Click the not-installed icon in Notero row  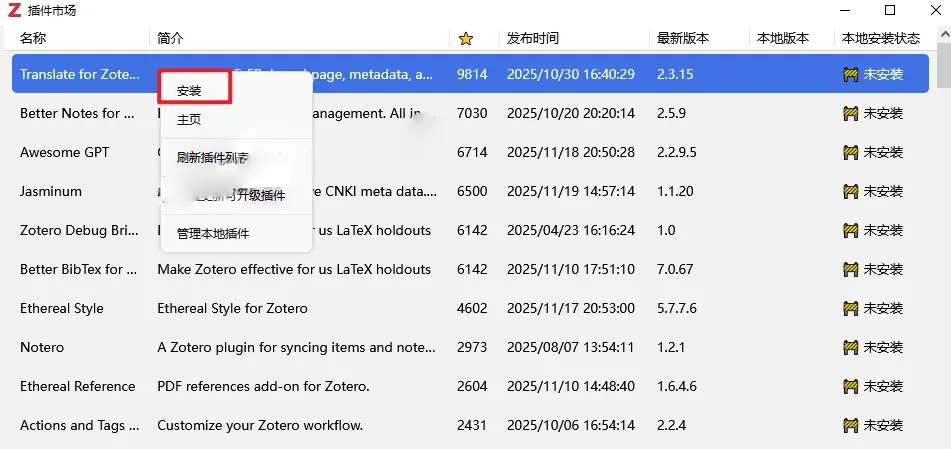pyautogui.click(x=851, y=348)
